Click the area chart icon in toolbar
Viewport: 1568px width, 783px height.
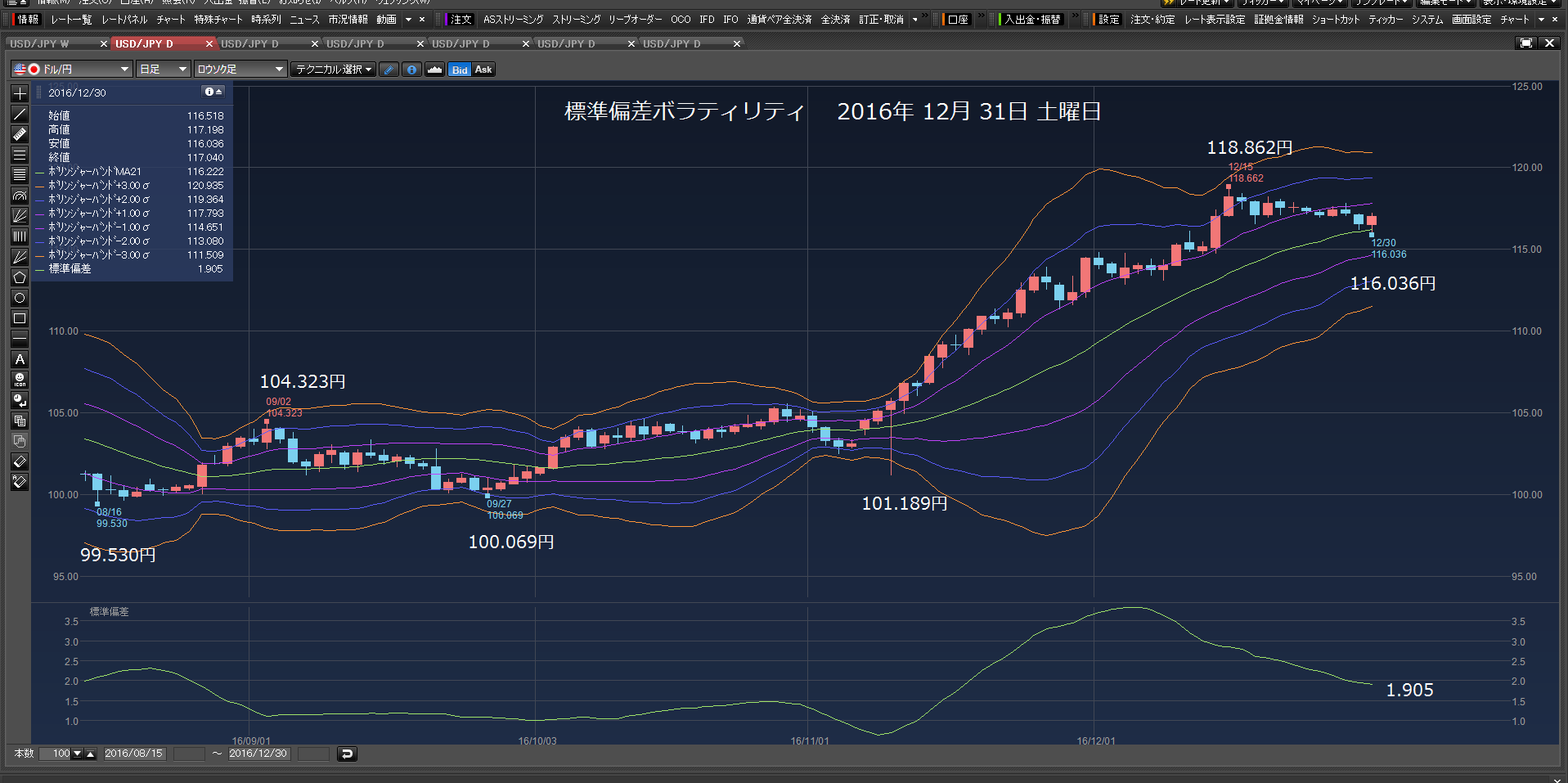pos(434,70)
